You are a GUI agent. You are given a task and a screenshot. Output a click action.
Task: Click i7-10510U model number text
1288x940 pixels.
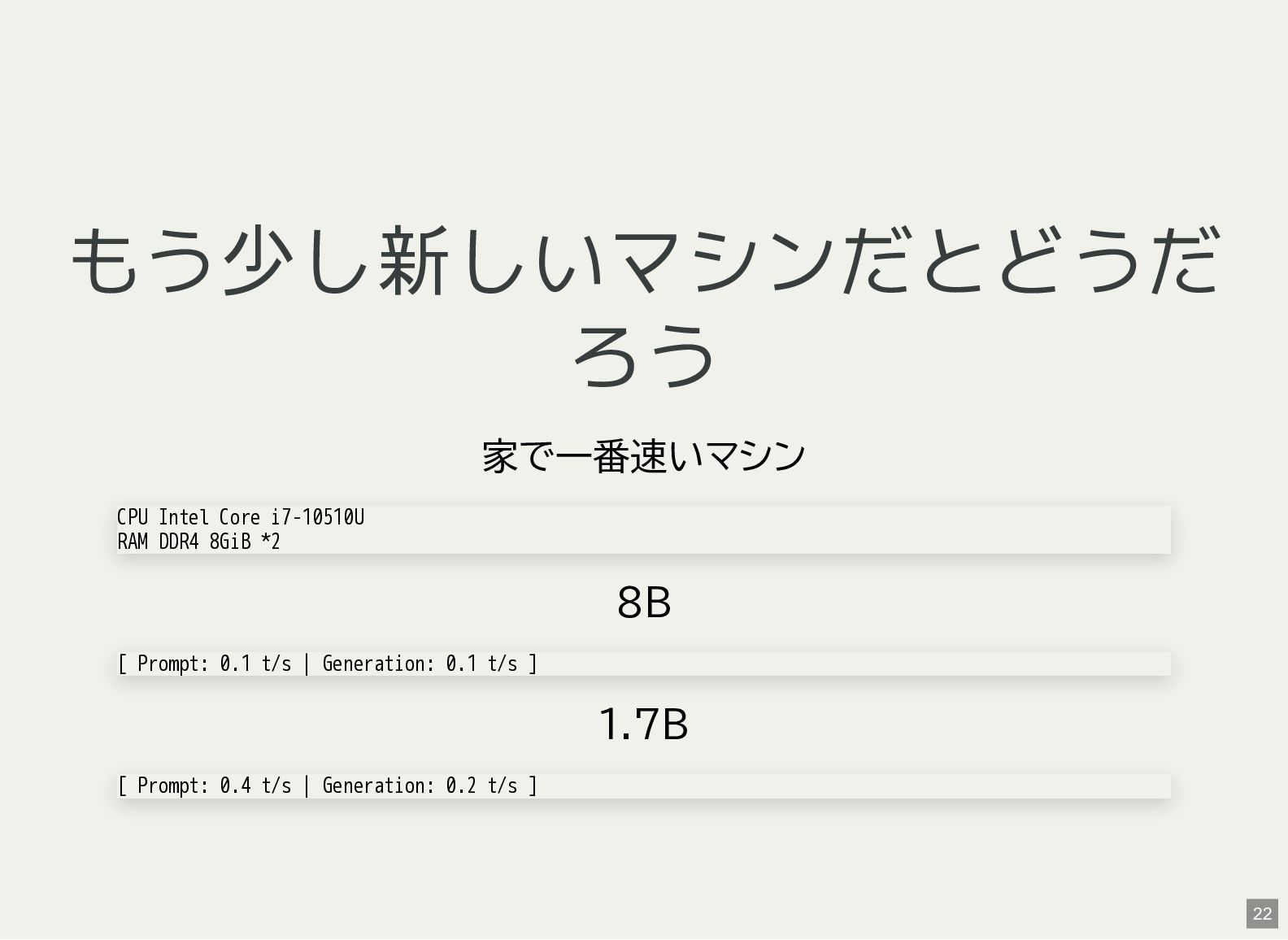pyautogui.click(x=318, y=517)
